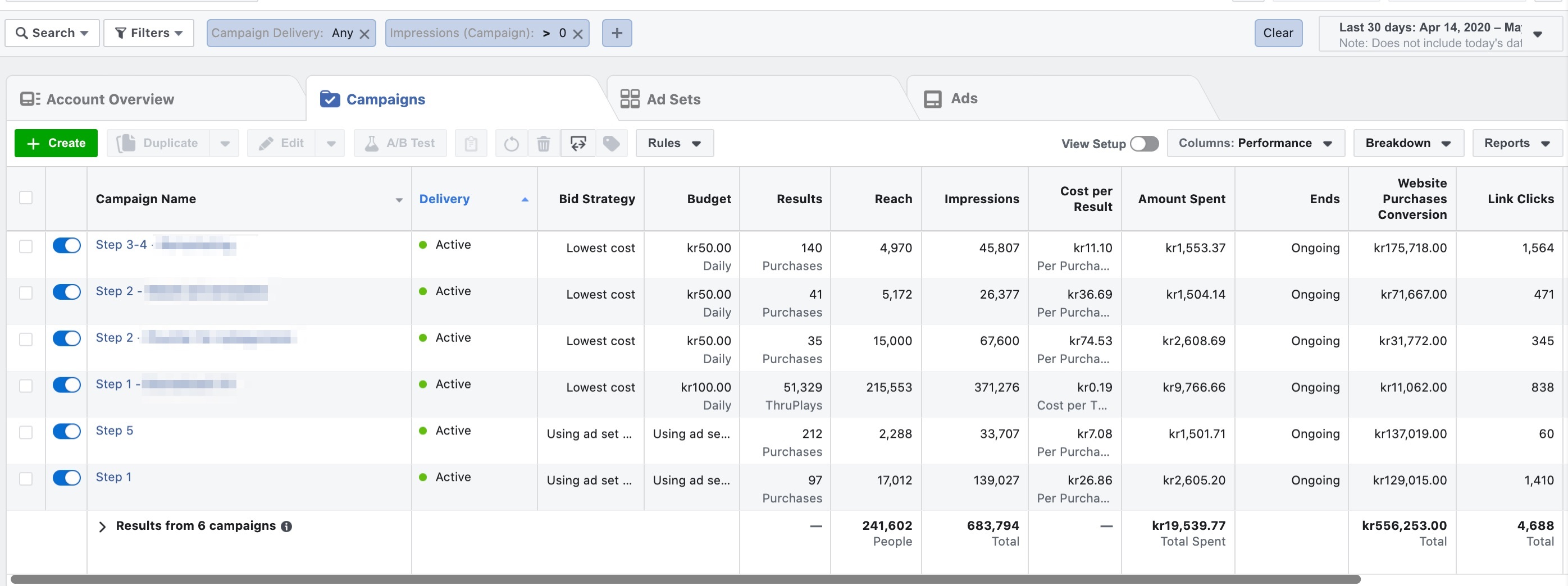This screenshot has height=586, width=1568.
Task: Add a filter with the plus icon
Action: tap(617, 33)
